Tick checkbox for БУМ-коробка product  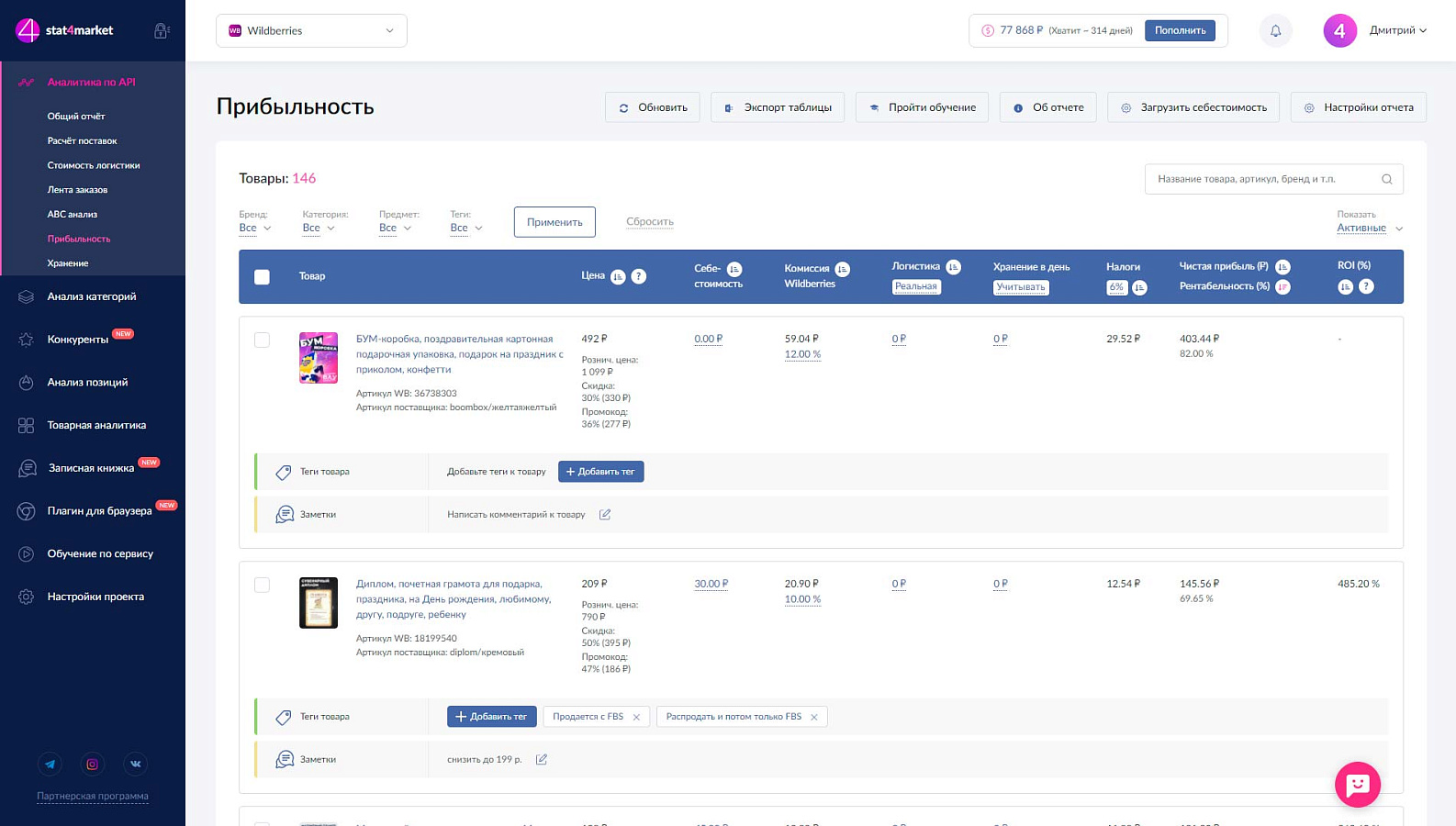coord(262,340)
